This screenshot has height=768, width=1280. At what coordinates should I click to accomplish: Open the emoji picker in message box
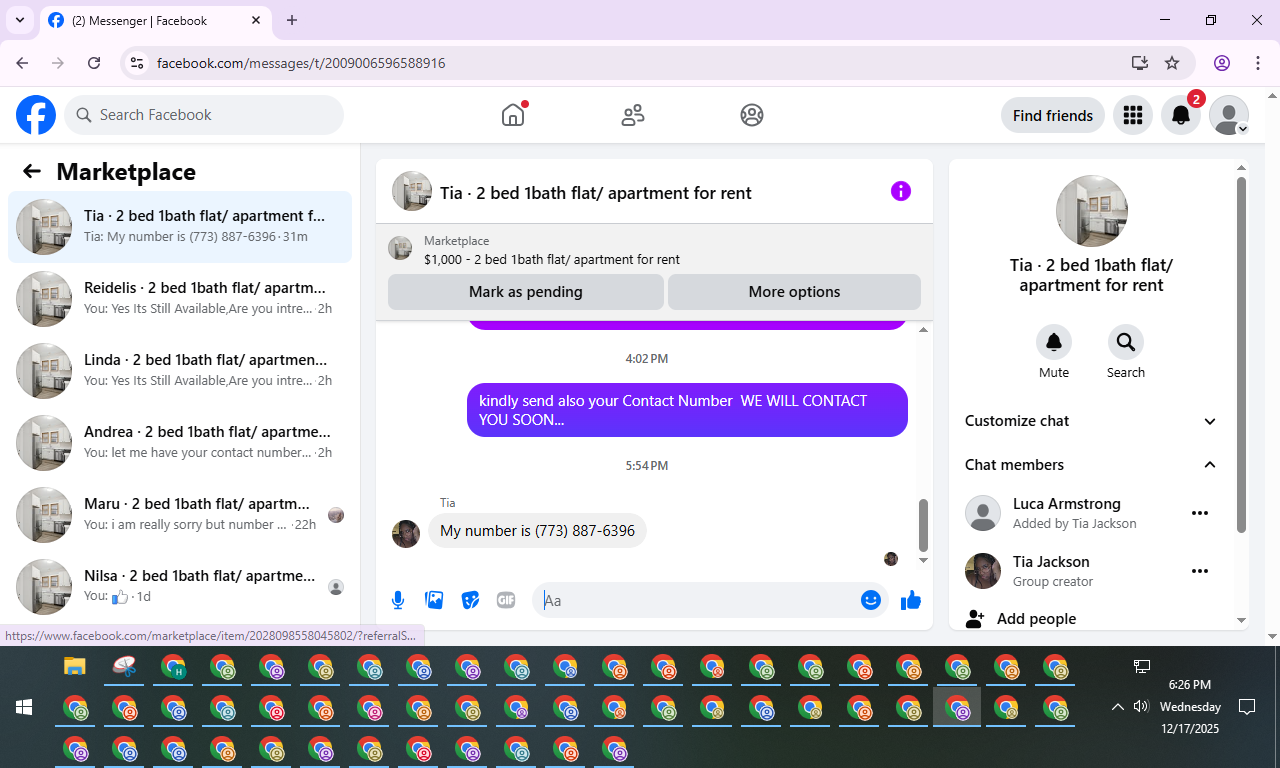click(871, 600)
